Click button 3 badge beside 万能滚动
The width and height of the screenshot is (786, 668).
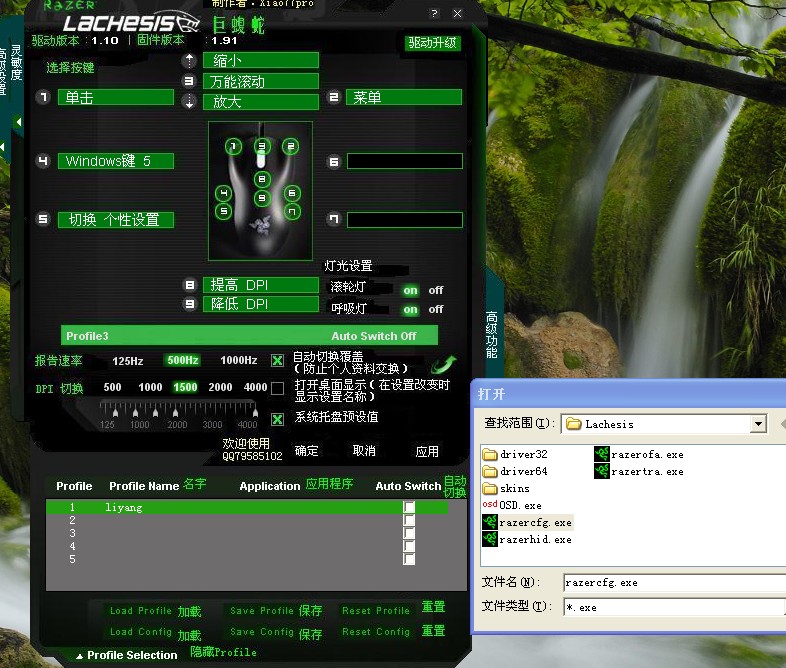click(x=189, y=81)
